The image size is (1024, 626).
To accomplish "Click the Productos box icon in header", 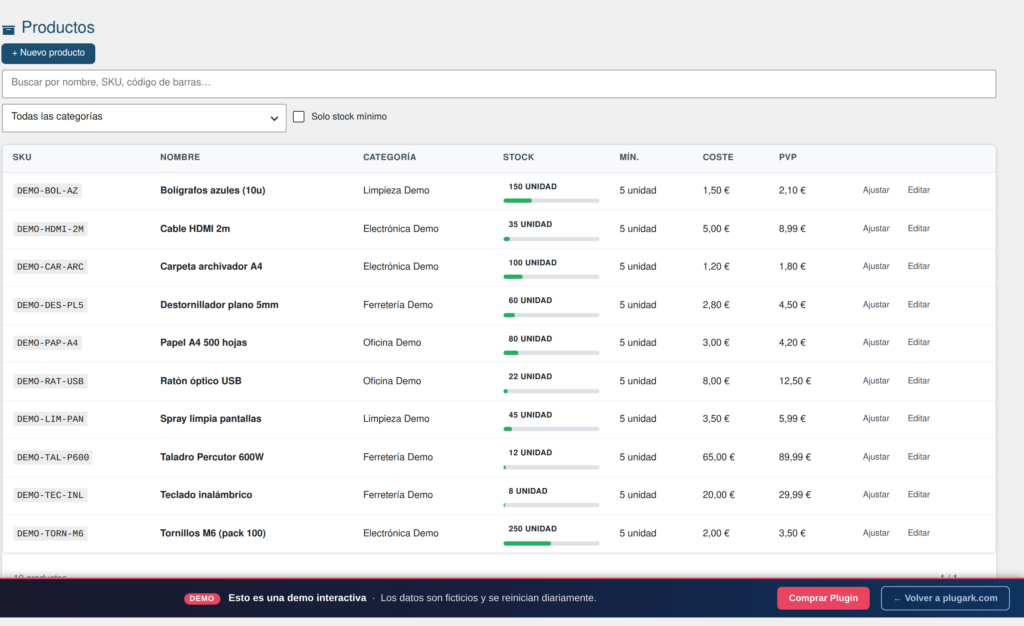I will 8,29.
